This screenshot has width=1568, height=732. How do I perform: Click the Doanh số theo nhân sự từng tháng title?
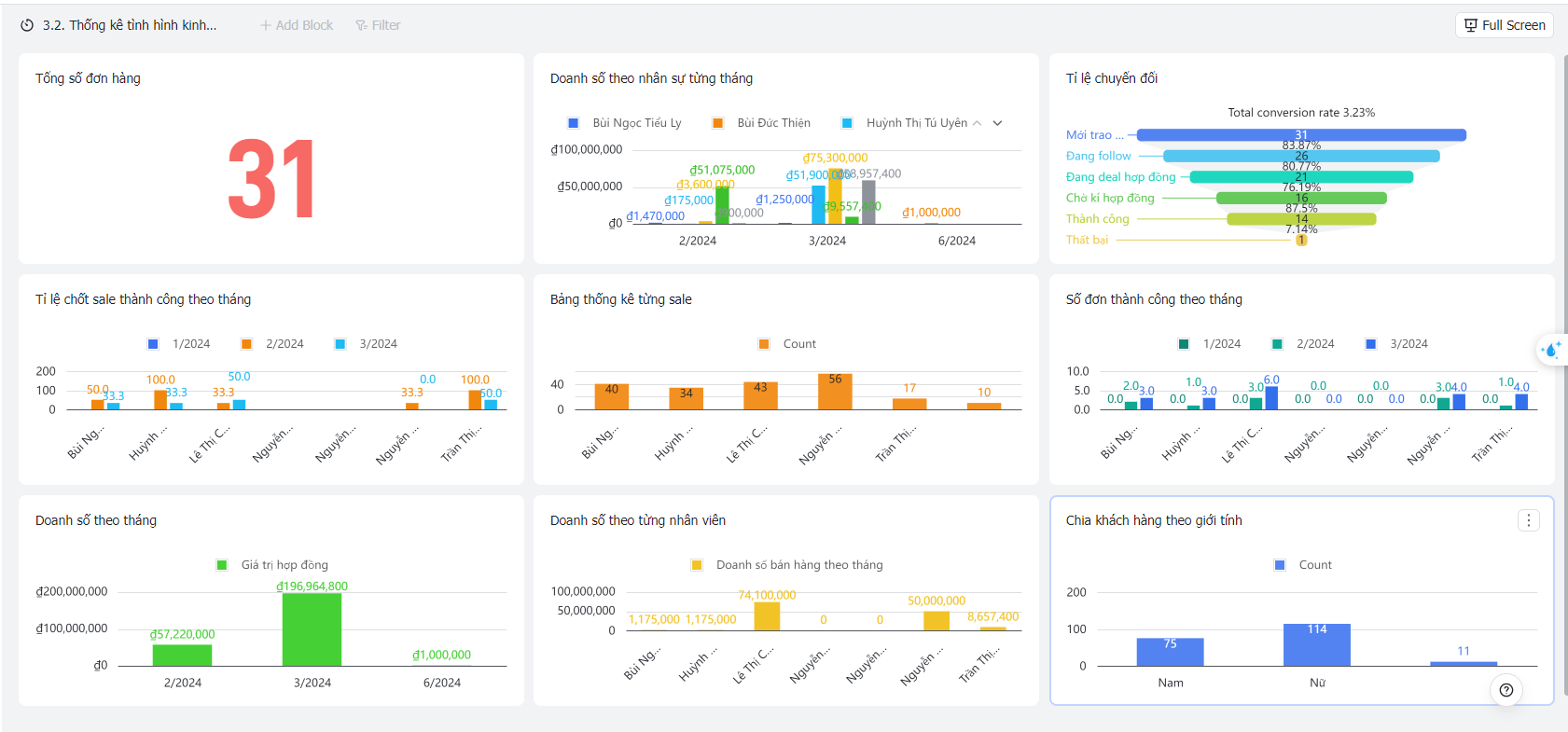651,78
